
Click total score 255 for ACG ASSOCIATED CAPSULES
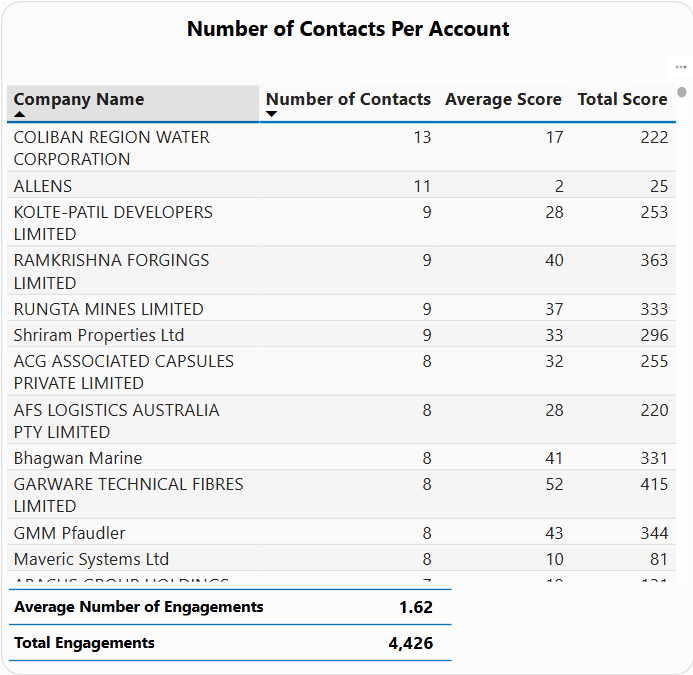(x=654, y=361)
